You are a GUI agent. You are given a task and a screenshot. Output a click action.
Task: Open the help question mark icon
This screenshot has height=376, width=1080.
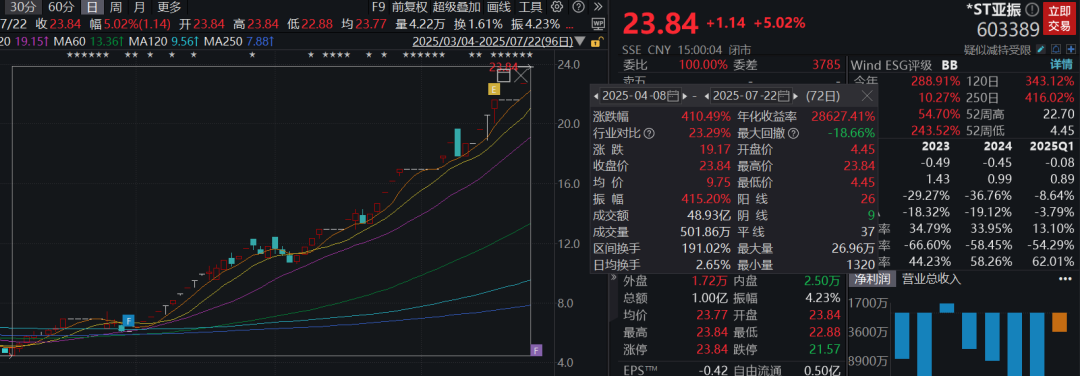[x=579, y=7]
